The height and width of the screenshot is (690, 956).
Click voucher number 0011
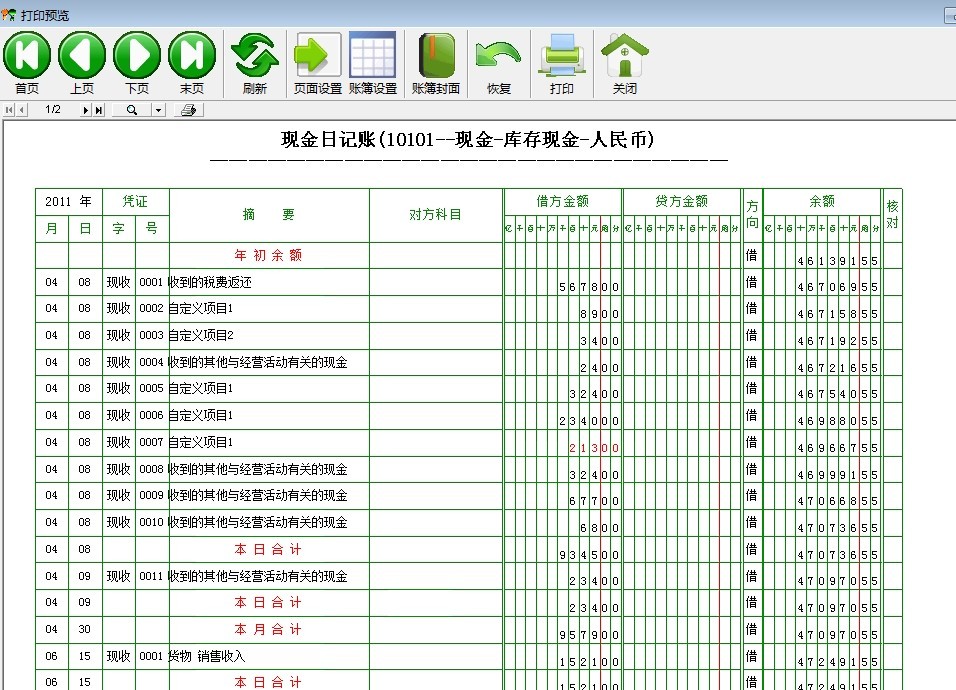click(151, 576)
